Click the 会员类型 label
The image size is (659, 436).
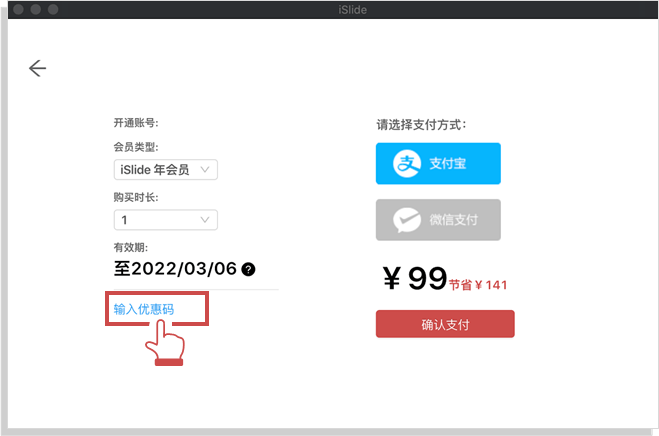click(x=136, y=147)
